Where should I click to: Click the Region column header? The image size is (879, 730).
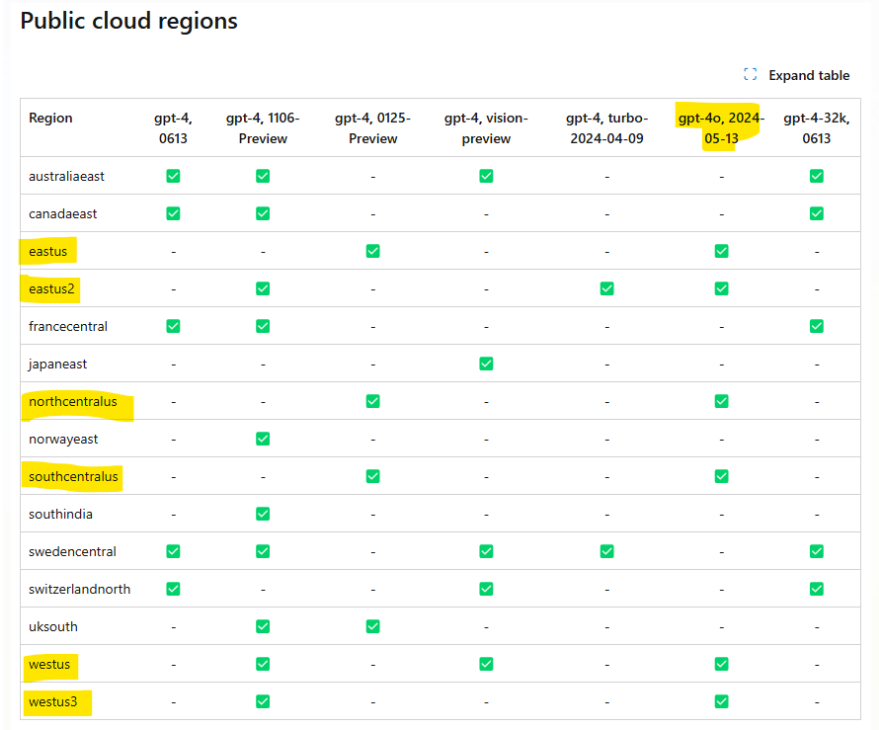[50, 118]
